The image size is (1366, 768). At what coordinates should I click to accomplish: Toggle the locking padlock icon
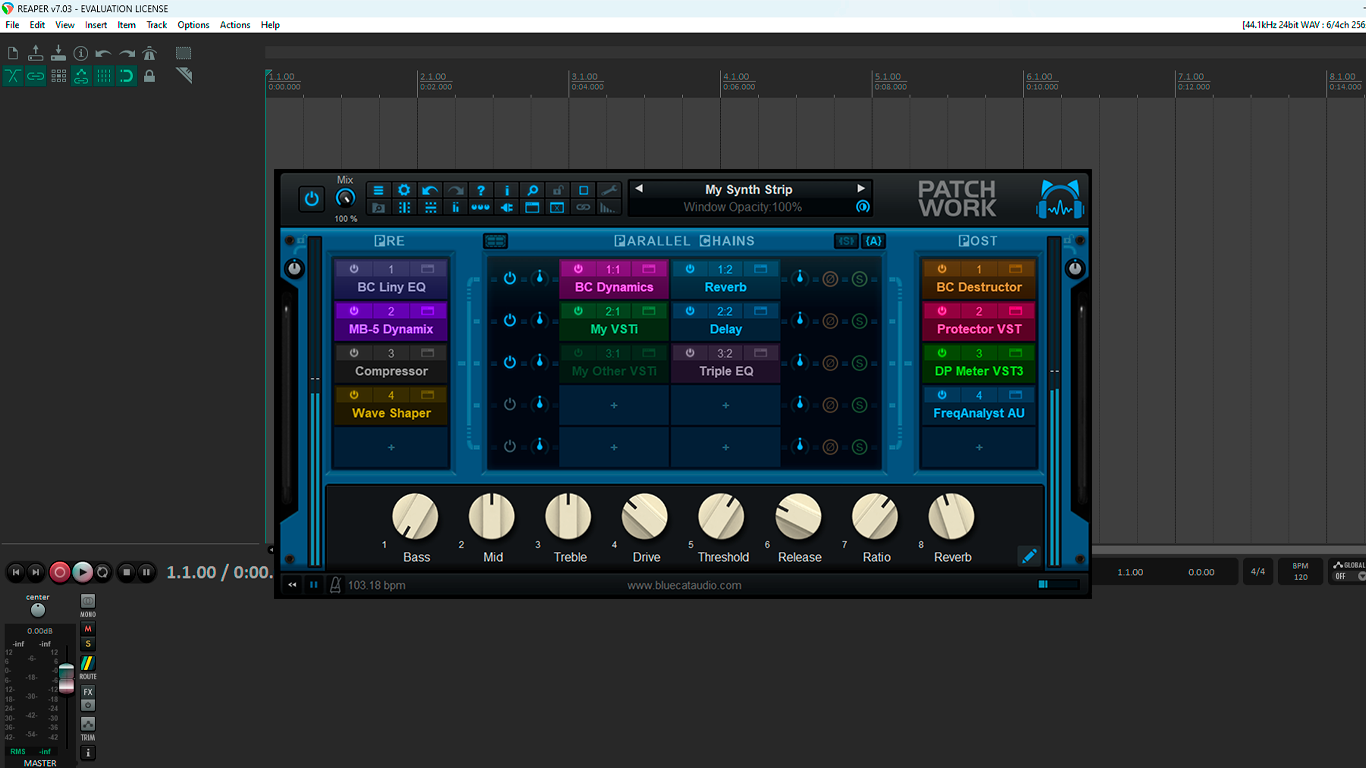tap(149, 76)
